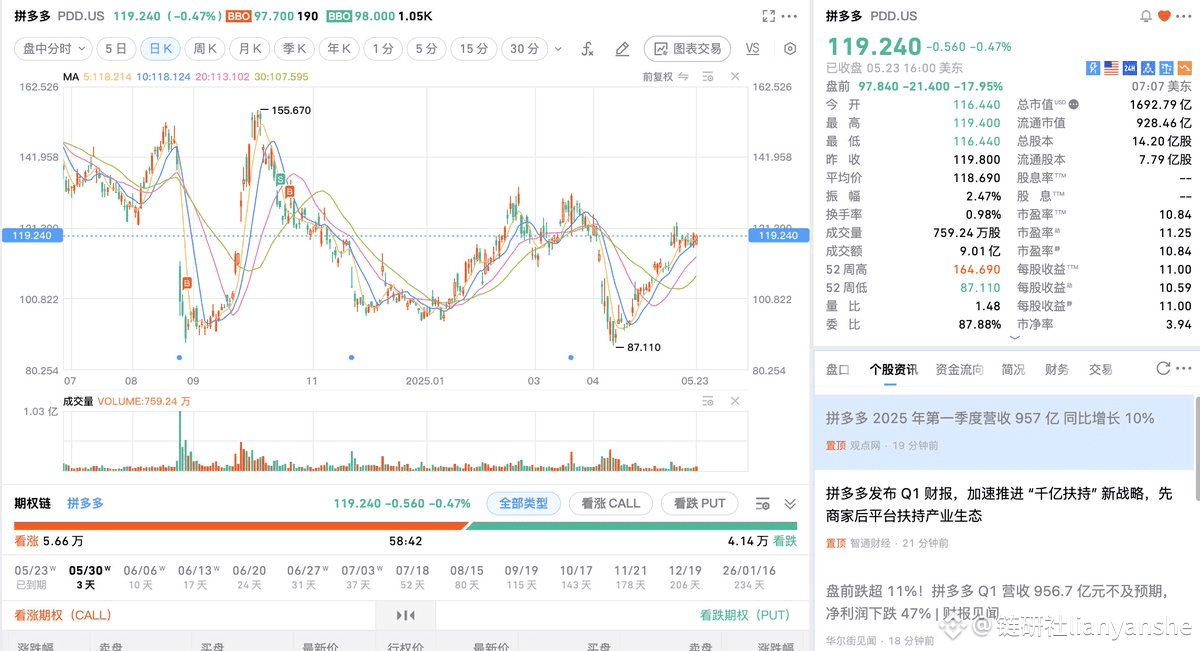
Task: Click the B trade marker near 09
Action: 187,285
